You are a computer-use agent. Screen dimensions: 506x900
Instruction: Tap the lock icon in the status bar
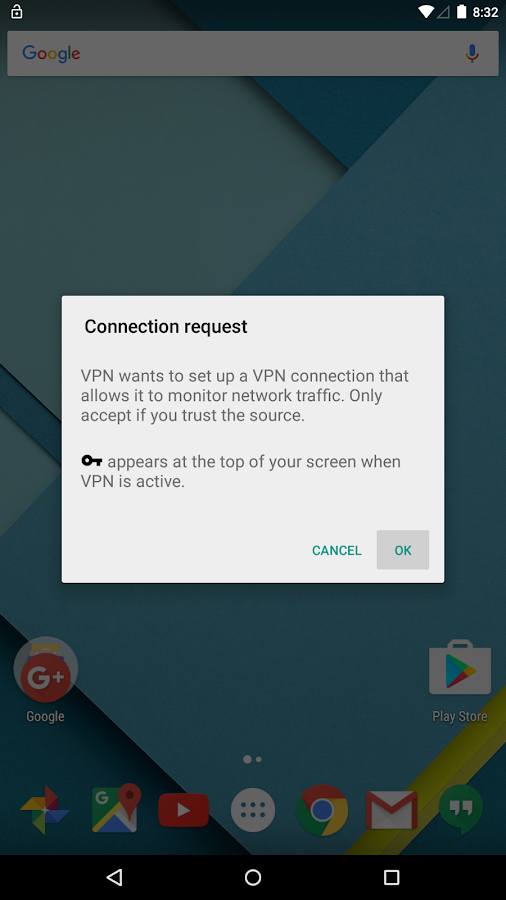pos(17,11)
